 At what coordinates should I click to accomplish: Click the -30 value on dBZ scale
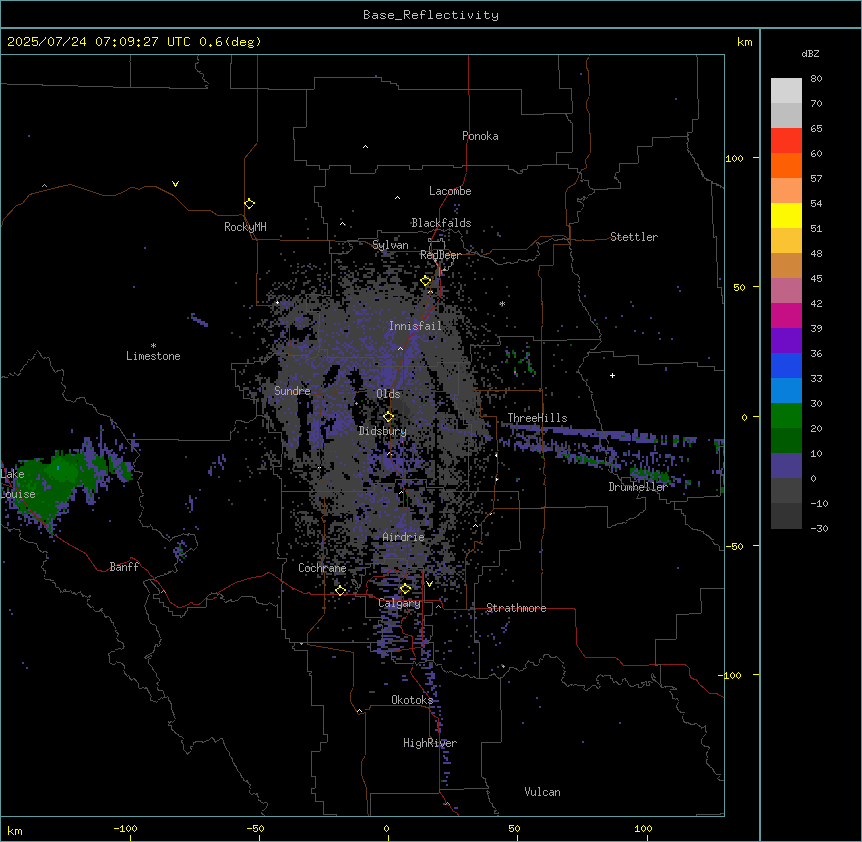[x=819, y=529]
